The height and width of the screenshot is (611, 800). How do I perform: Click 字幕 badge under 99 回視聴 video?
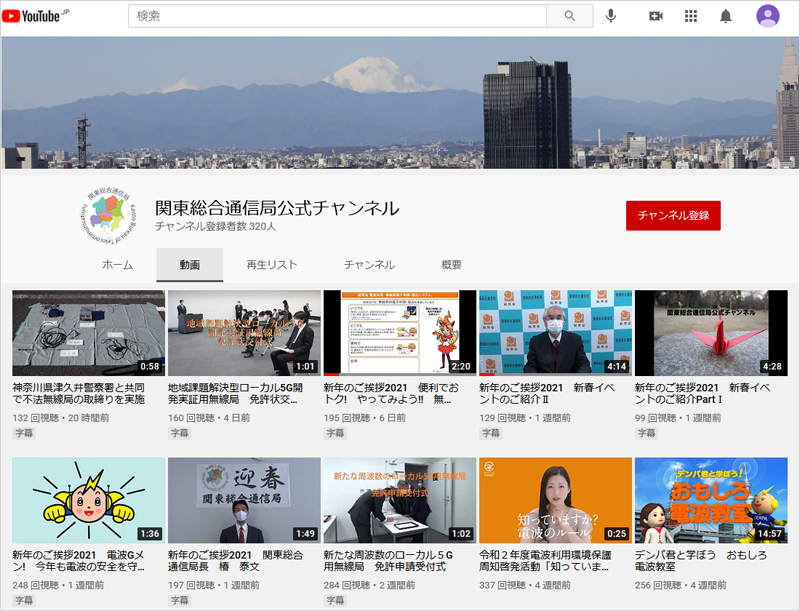point(646,433)
